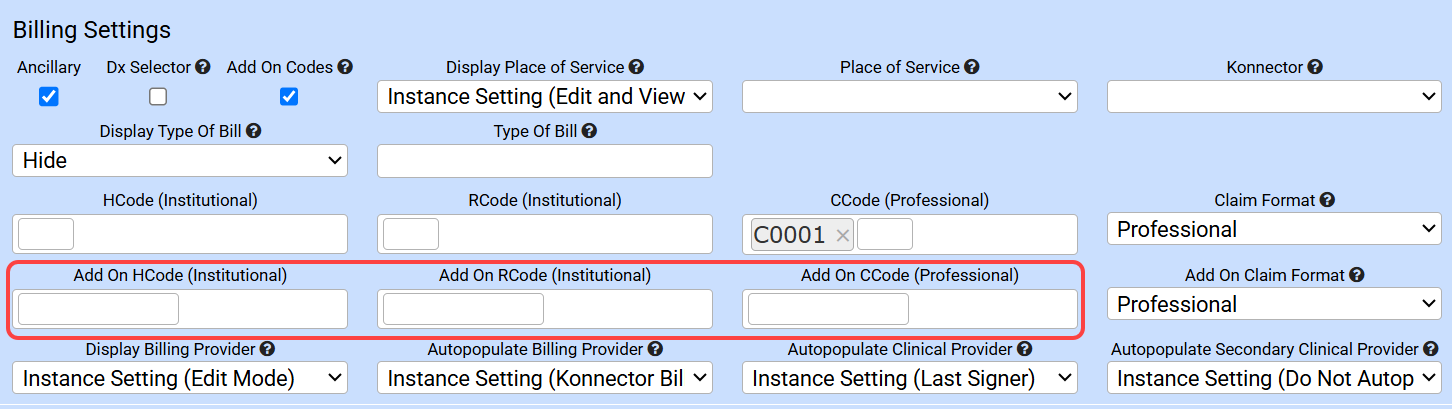Open Add On Claim Format dropdown
This screenshot has width=1452, height=409.
coord(1273,304)
